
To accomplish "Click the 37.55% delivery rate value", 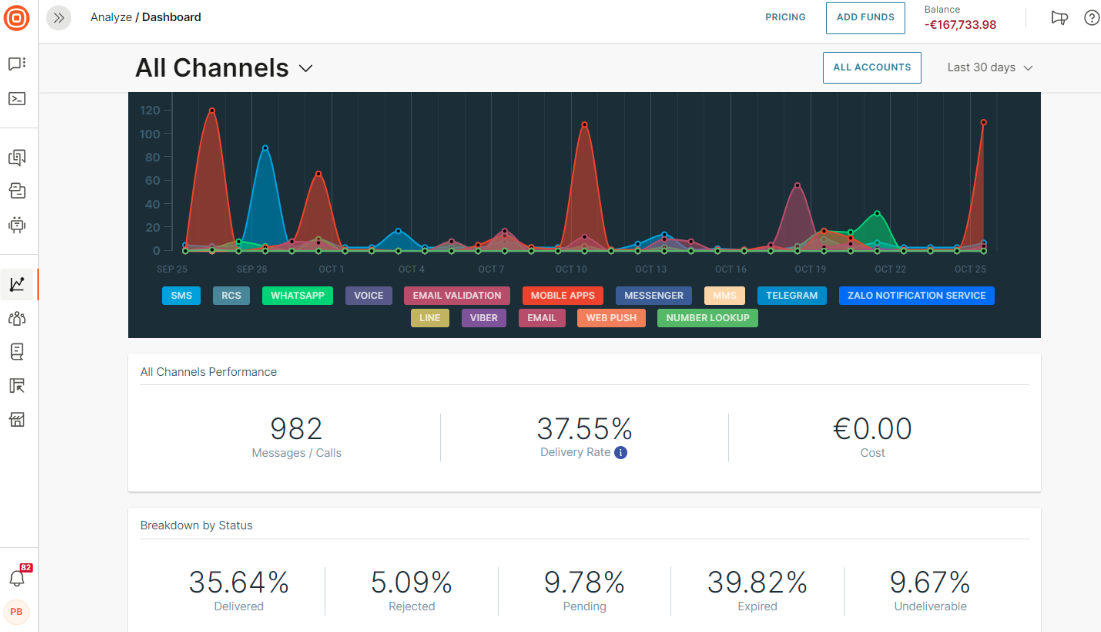I will 584,428.
